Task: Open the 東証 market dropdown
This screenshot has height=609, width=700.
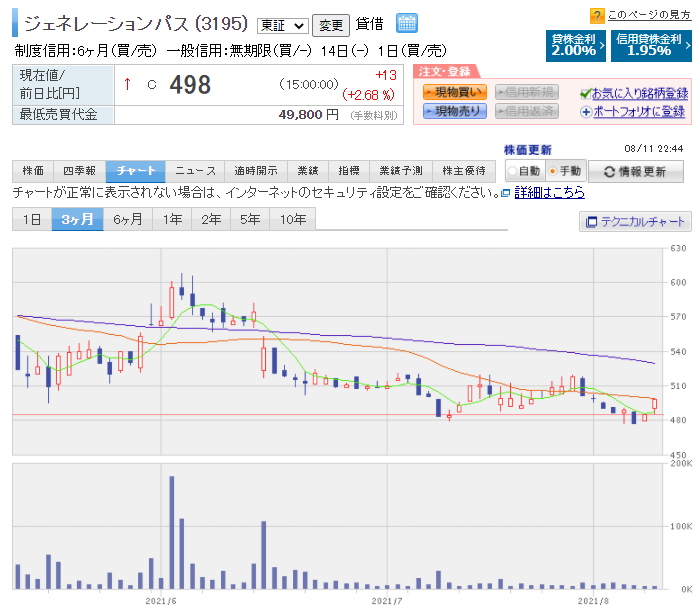Action: click(282, 25)
